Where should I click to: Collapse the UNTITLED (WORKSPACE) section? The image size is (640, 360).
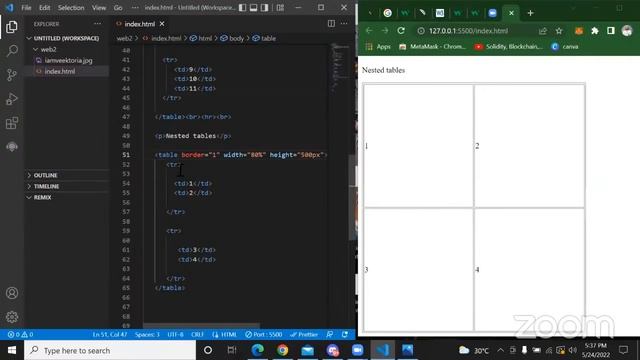click(x=66, y=38)
